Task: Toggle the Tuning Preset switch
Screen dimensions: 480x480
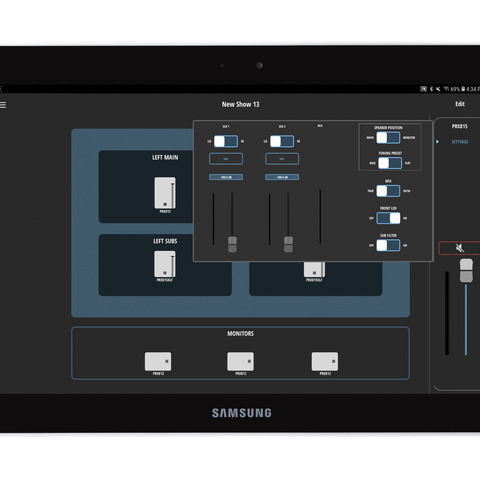Action: [390, 163]
